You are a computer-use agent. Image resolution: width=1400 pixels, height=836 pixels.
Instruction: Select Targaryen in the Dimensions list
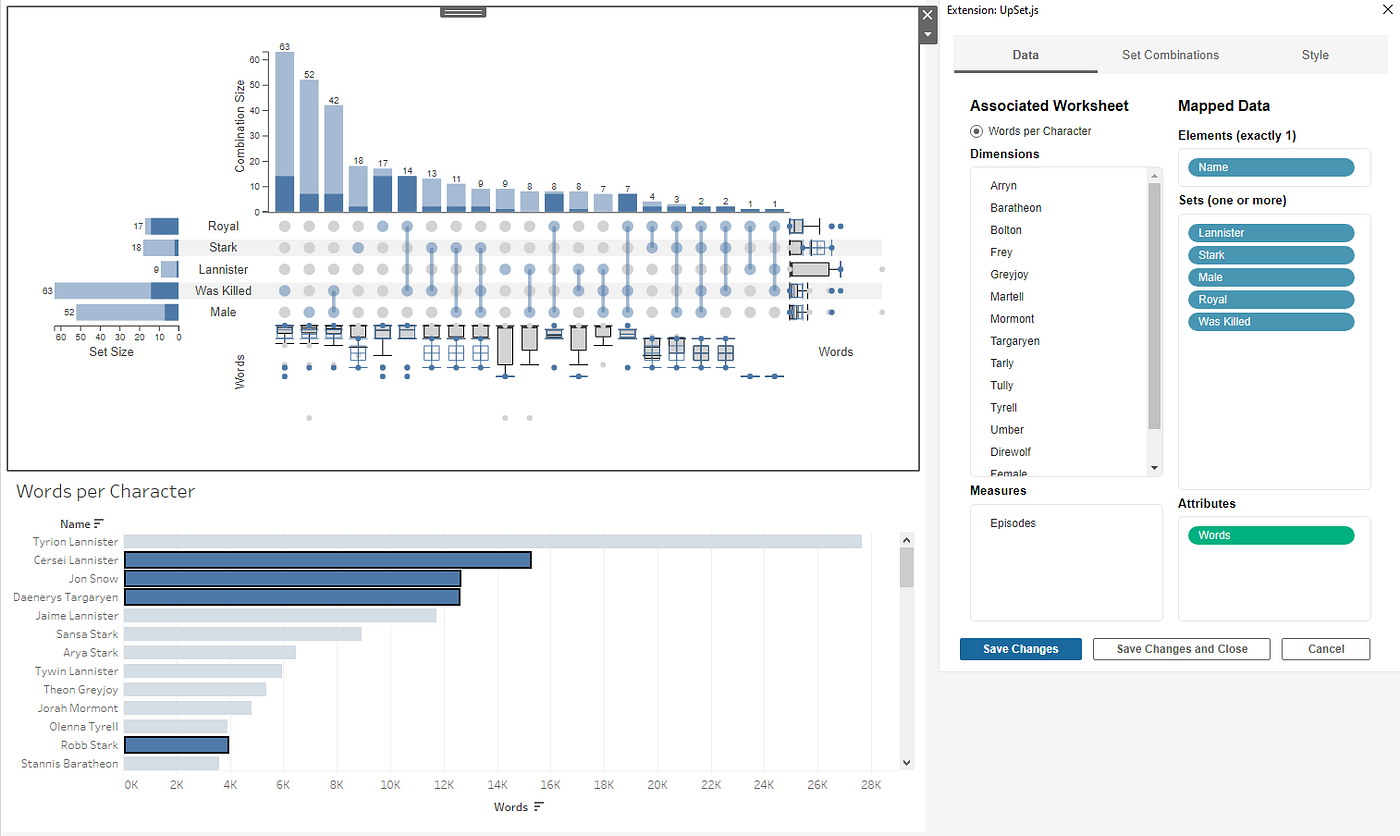[x=1016, y=340]
